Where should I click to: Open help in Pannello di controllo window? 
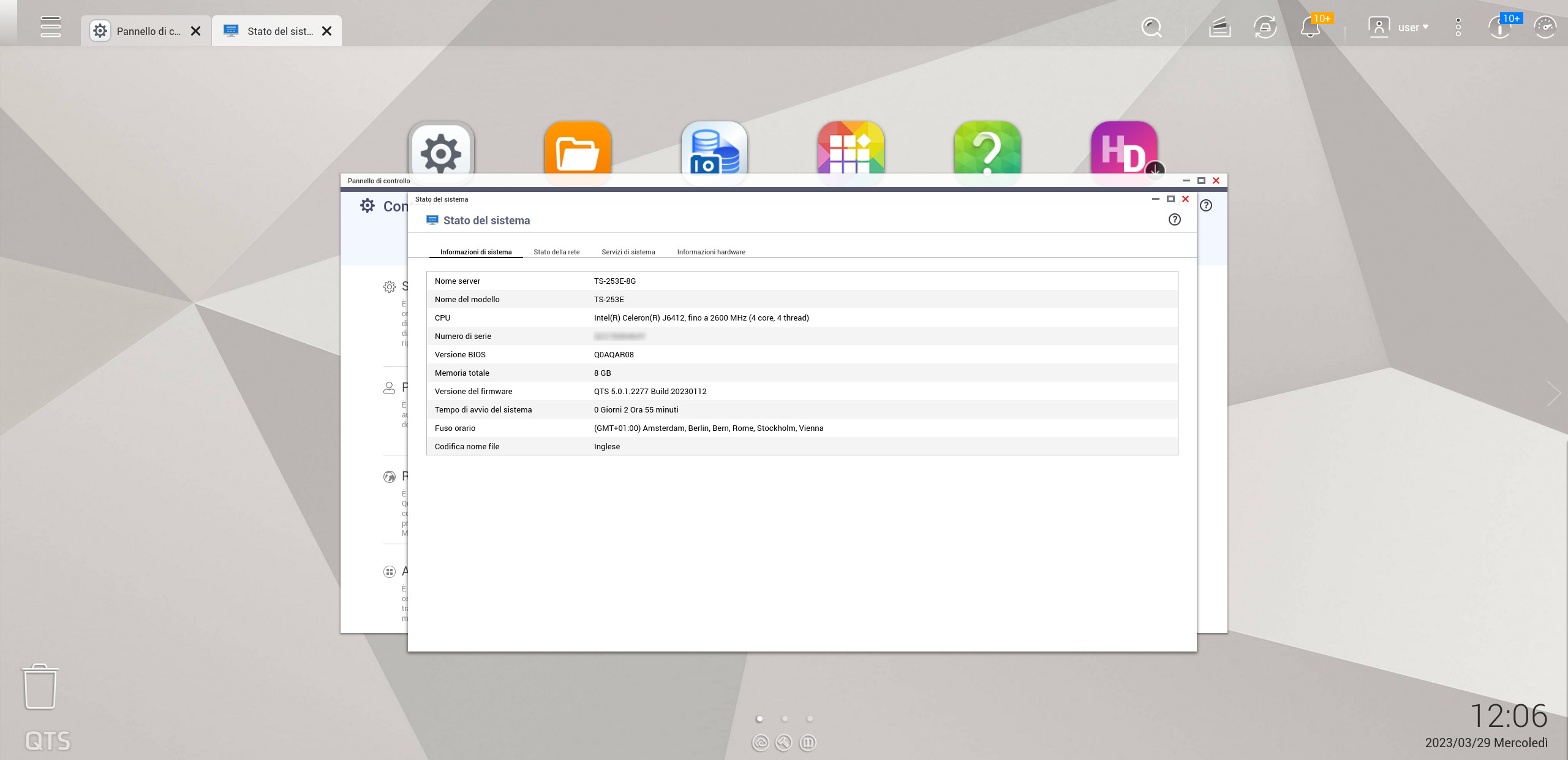(x=1206, y=205)
